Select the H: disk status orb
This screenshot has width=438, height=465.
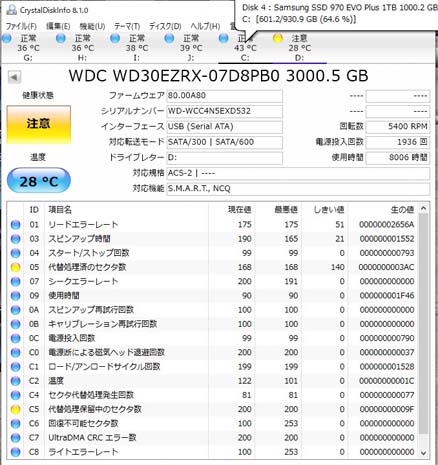pos(61,38)
